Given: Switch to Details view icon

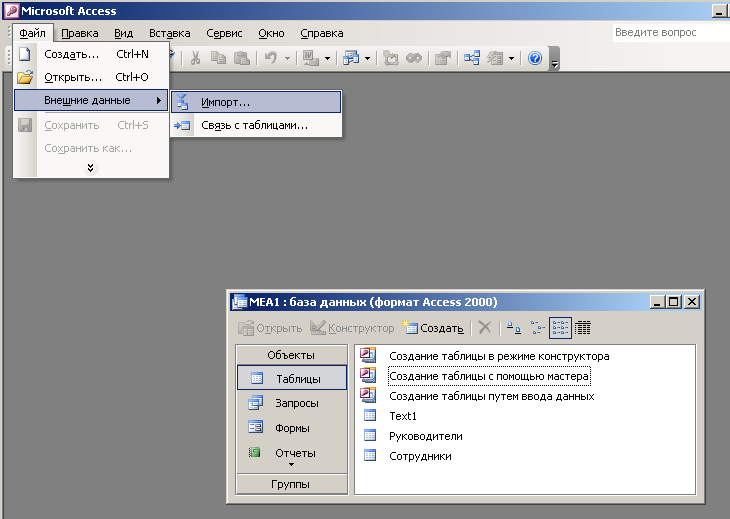Looking at the screenshot, I should point(582,328).
